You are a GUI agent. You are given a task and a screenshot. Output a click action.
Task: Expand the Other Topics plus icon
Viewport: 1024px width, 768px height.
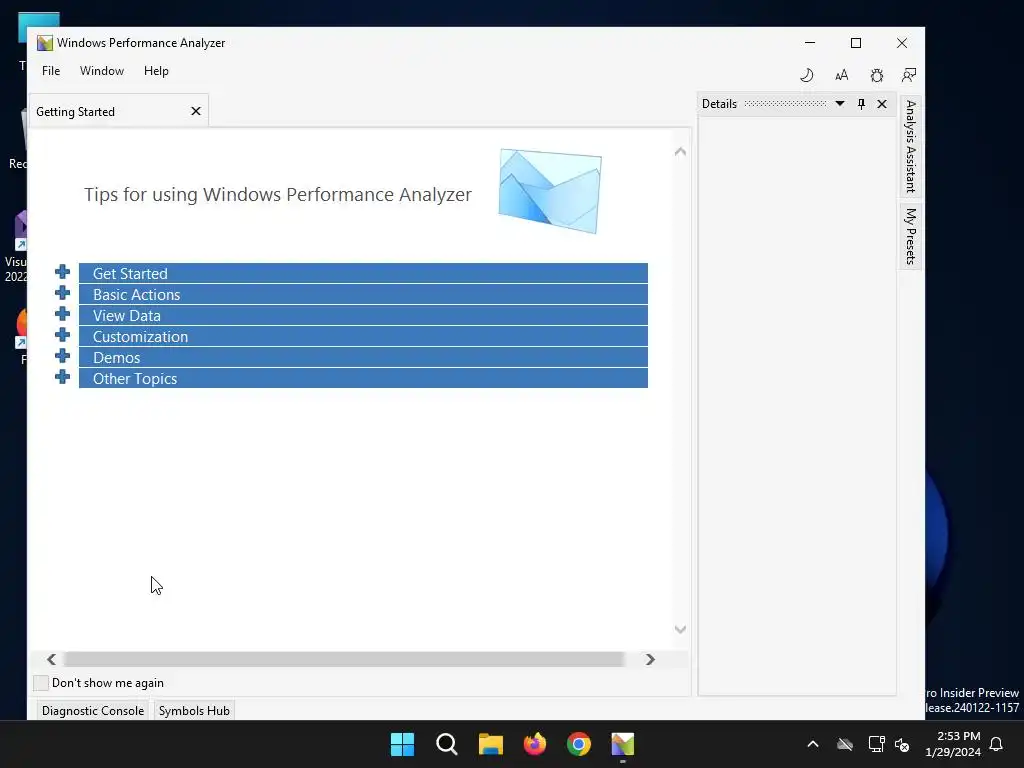[63, 377]
